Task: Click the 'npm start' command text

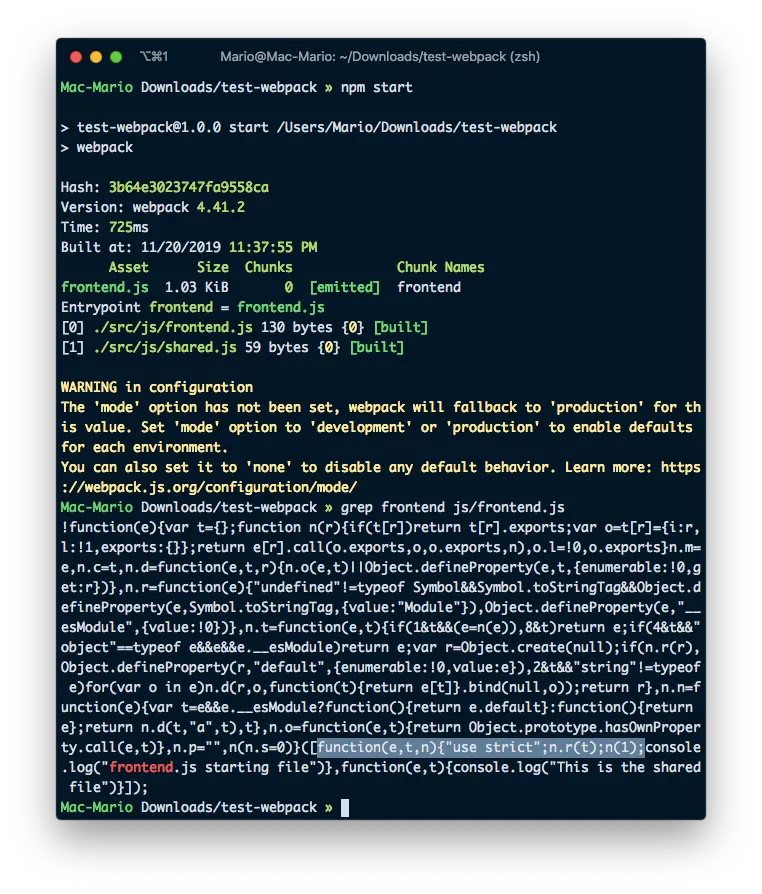Action: 376,87
